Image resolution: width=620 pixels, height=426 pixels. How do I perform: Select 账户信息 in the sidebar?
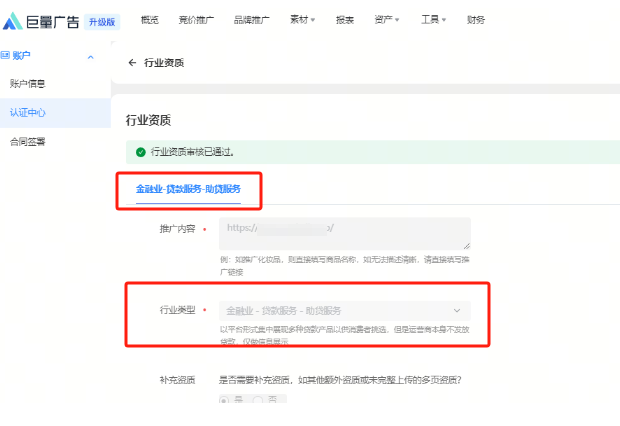(28, 83)
